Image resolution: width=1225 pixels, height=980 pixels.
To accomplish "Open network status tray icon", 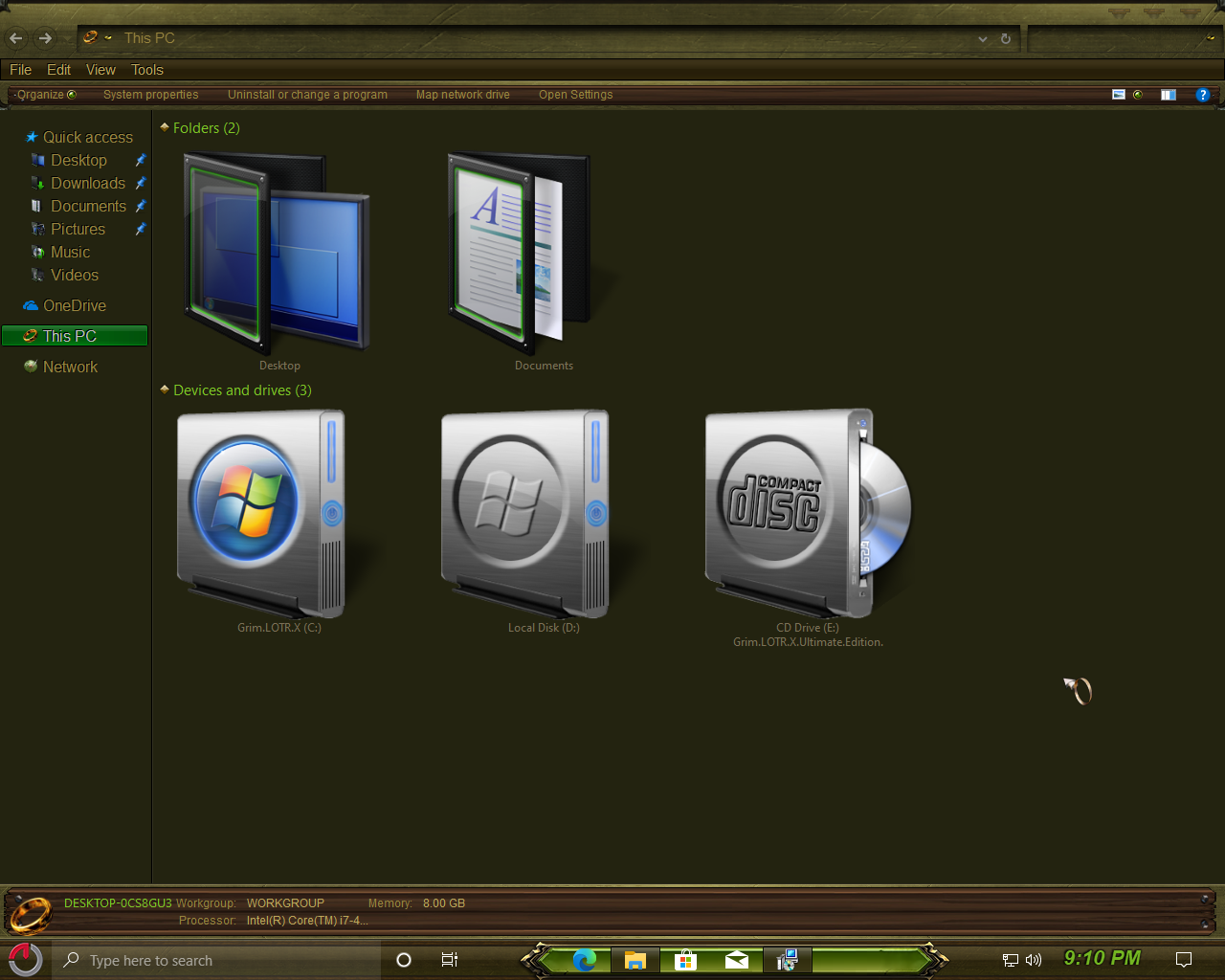I will [1010, 960].
